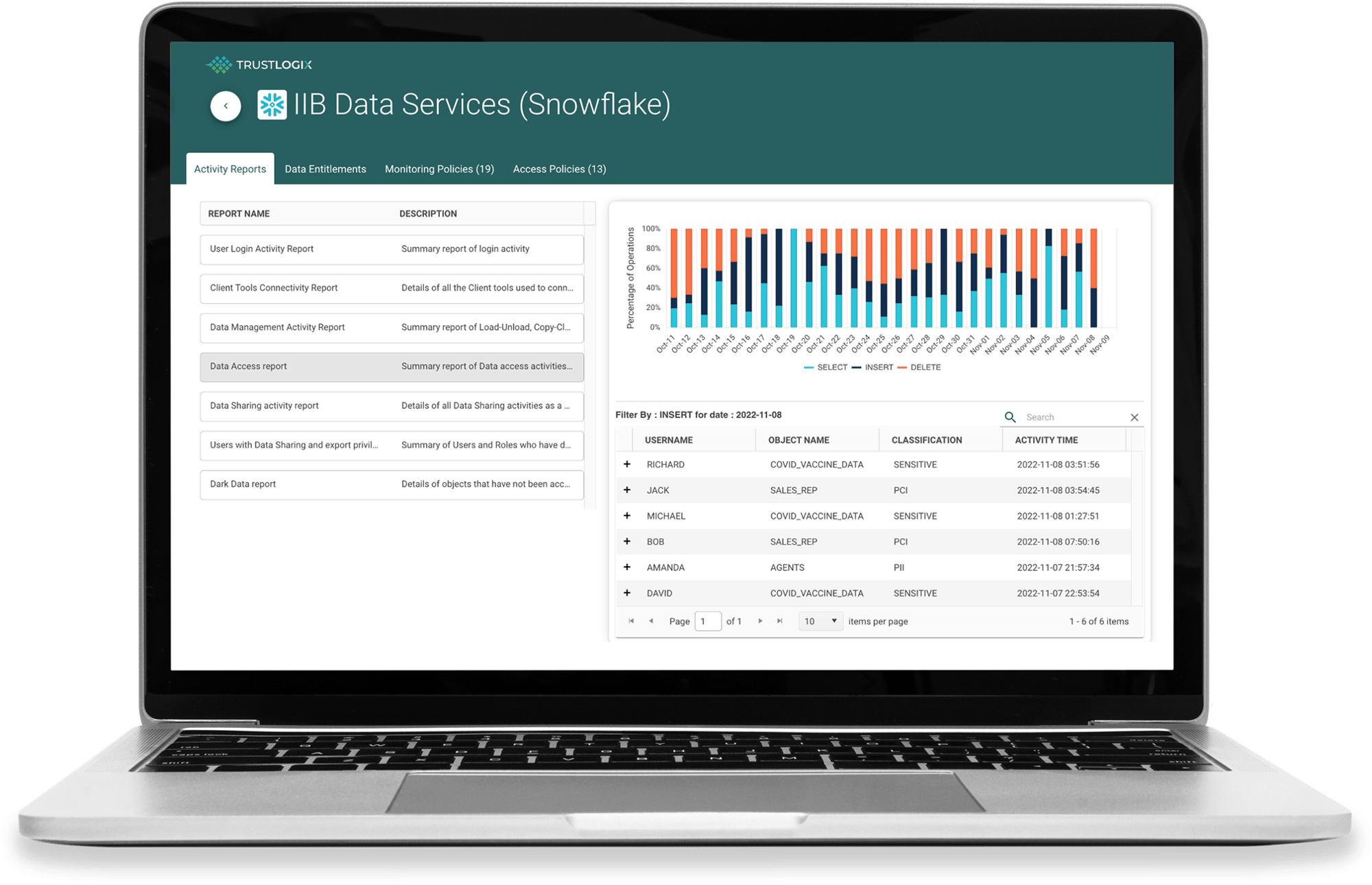This screenshot has width=1372, height=885.
Task: Click the TrustLogix logo
Action: 259,64
